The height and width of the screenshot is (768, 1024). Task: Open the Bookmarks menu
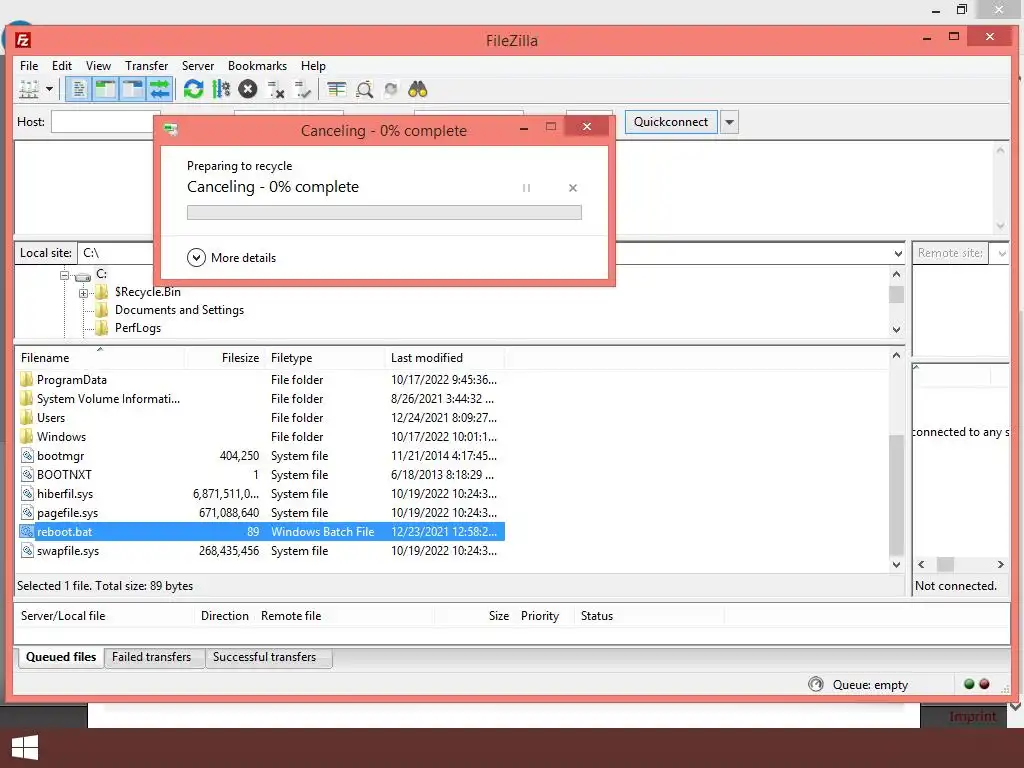click(x=257, y=66)
